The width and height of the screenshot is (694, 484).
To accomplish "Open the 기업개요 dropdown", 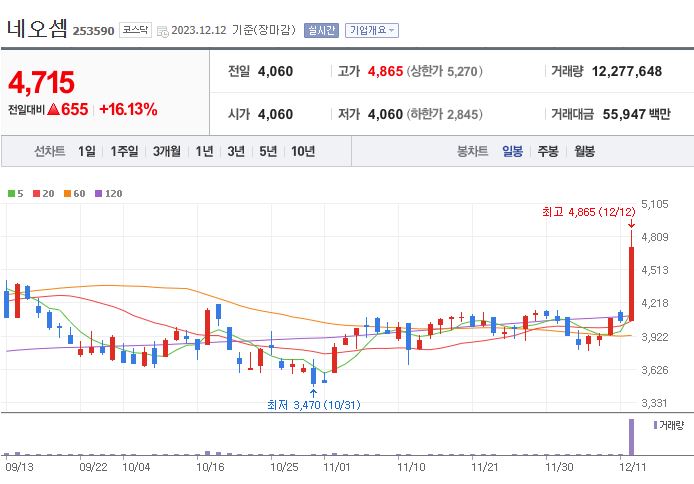I will [x=372, y=31].
